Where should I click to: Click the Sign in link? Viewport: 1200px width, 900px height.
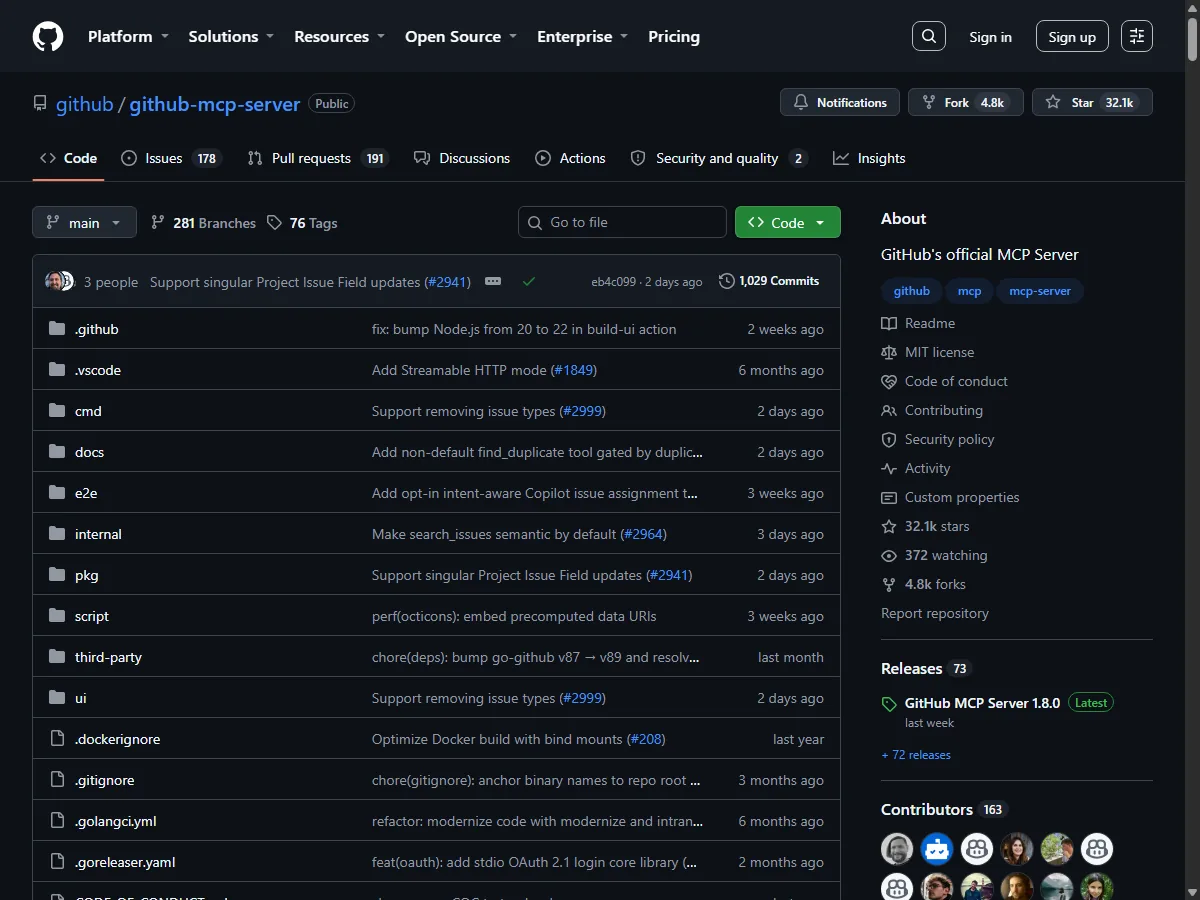click(x=990, y=37)
